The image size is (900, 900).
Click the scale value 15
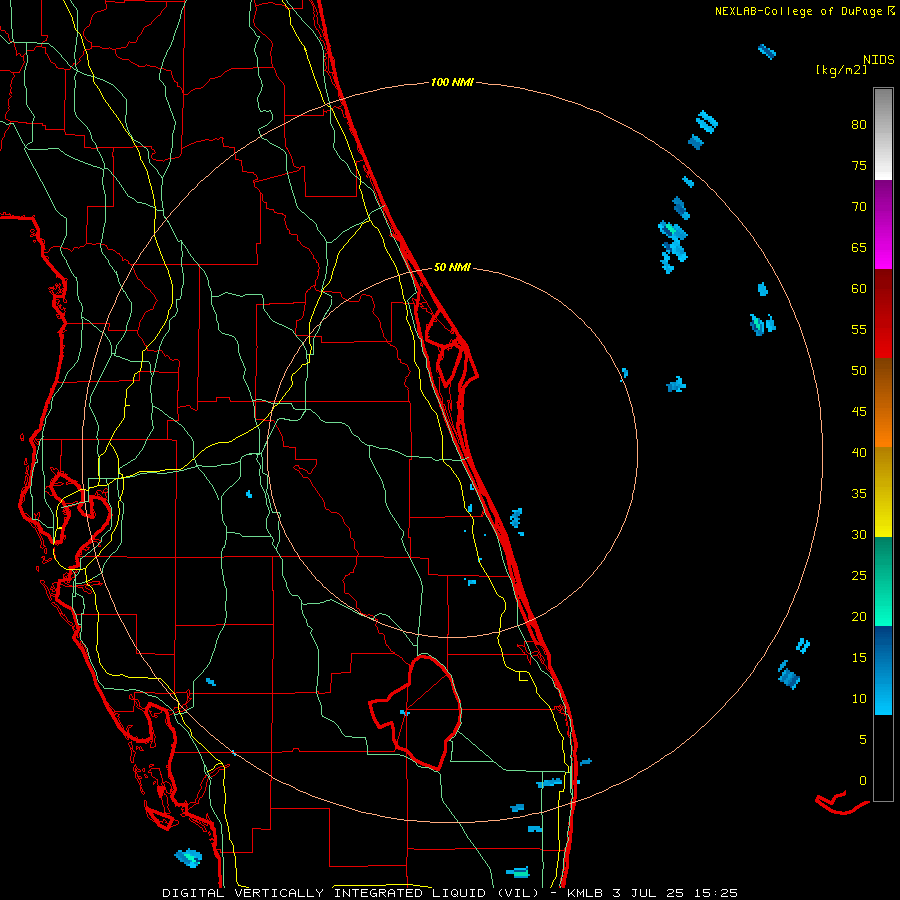859,658
